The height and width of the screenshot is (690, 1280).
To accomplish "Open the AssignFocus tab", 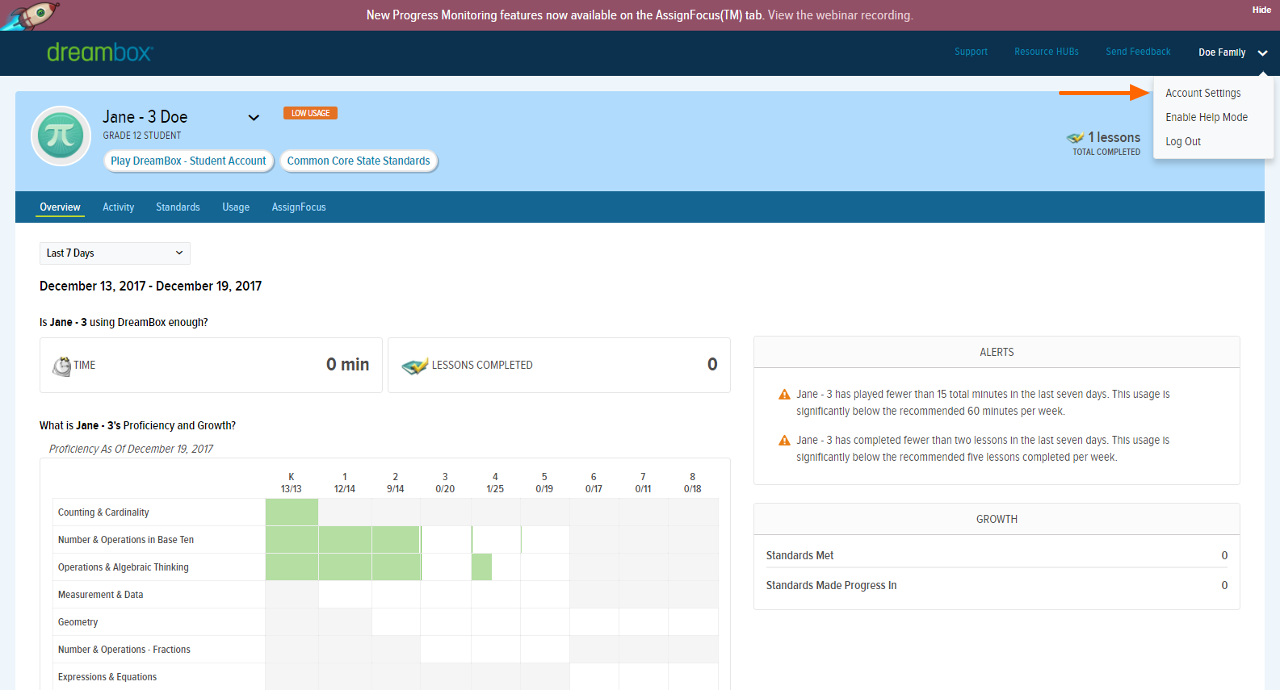I will 299,207.
